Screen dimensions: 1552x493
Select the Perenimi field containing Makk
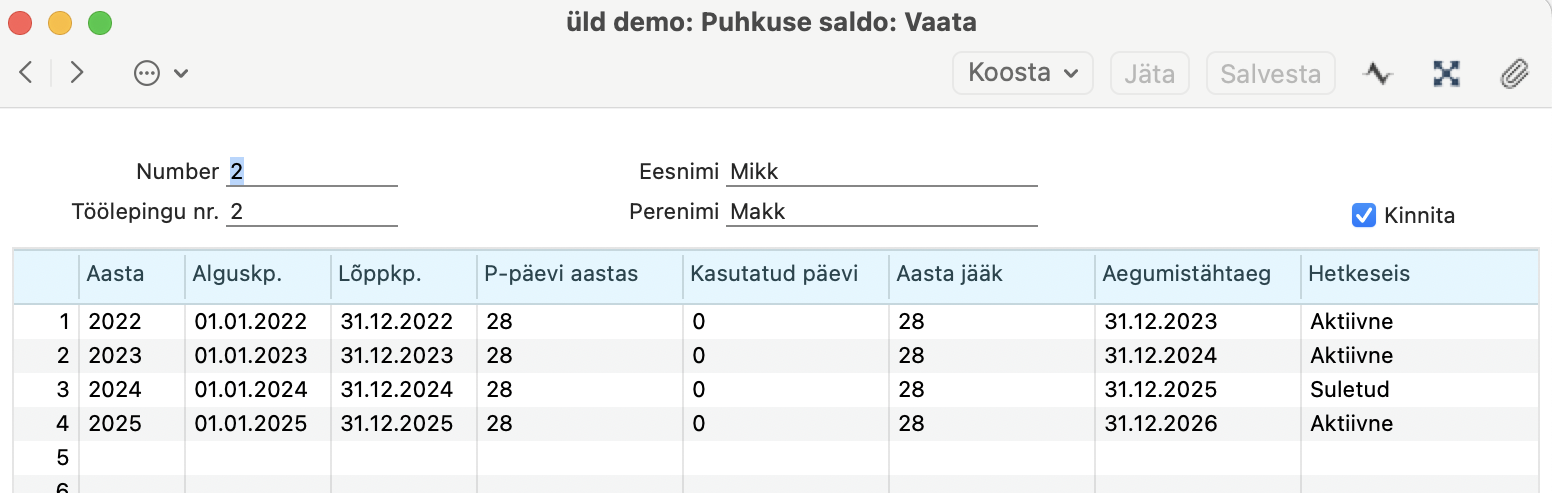[x=882, y=212]
